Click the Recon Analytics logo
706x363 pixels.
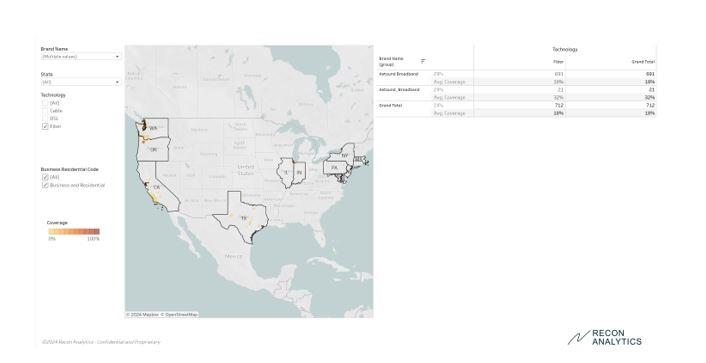[x=605, y=337]
